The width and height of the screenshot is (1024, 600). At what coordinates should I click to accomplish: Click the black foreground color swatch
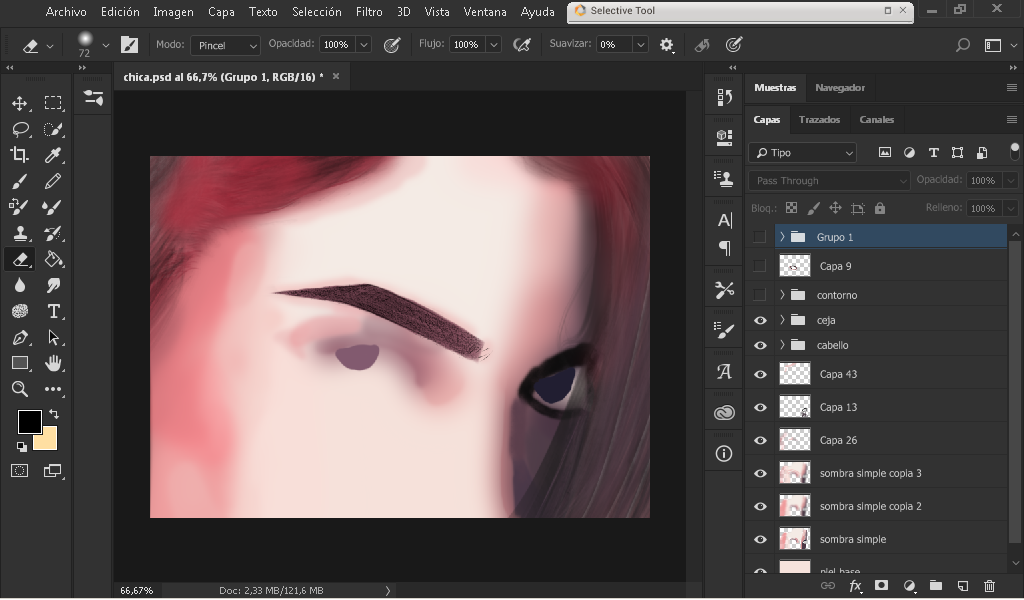pyautogui.click(x=29, y=421)
